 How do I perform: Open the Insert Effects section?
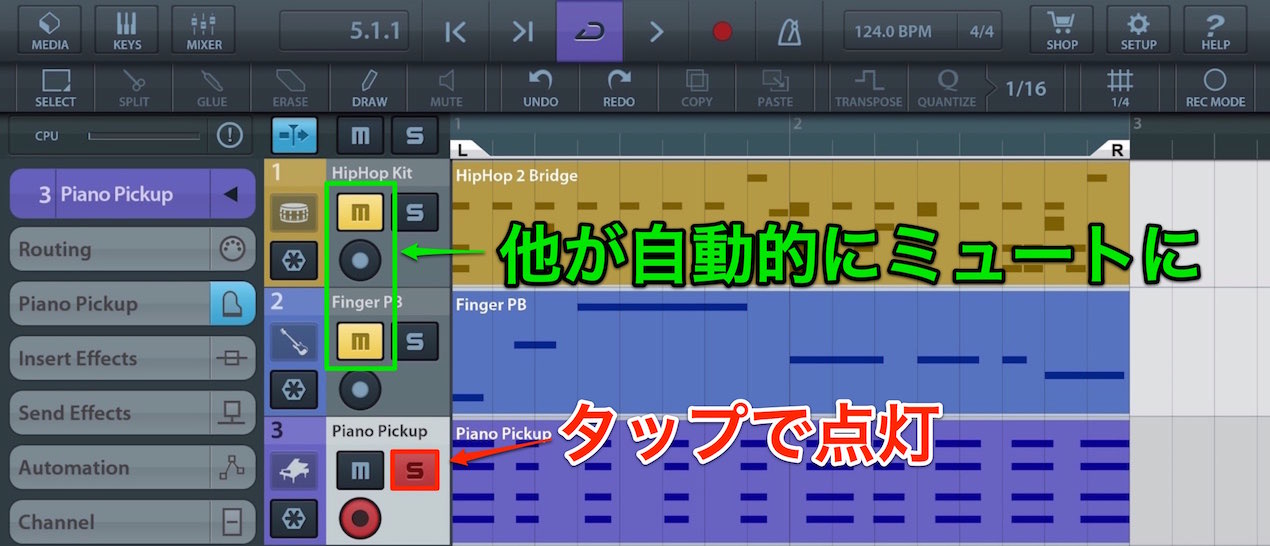[132, 358]
